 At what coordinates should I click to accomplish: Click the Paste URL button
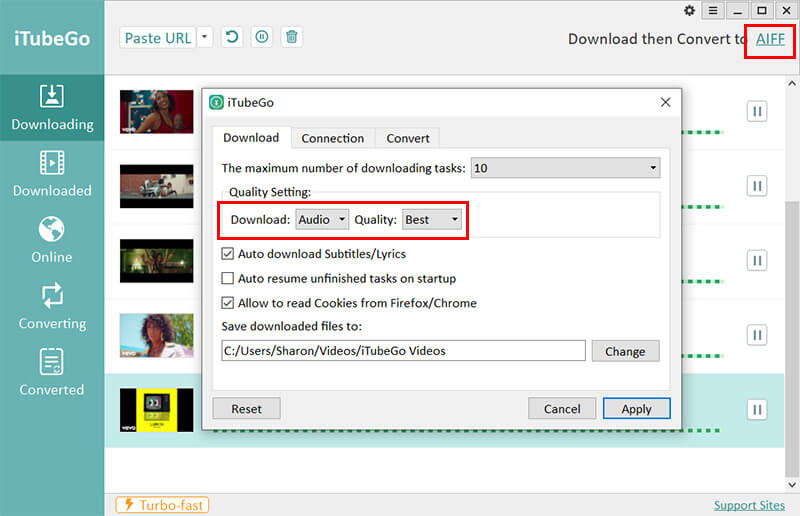coord(158,38)
